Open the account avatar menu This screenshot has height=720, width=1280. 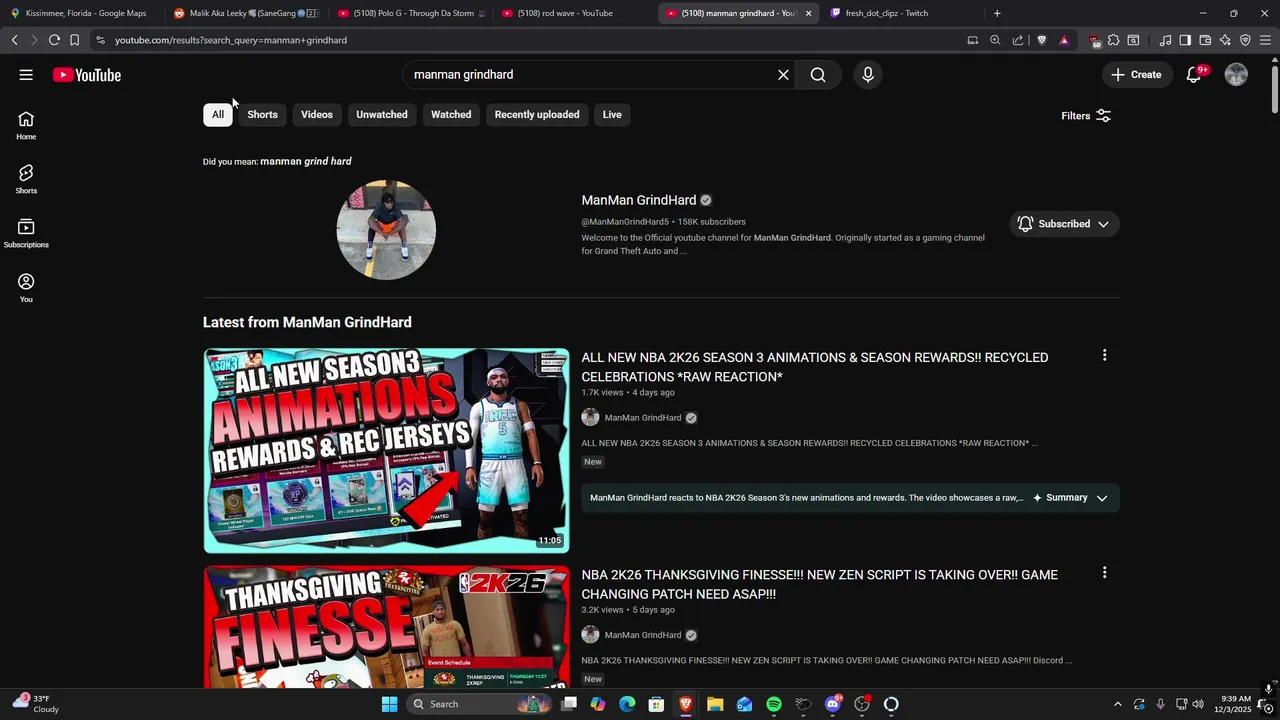click(x=1236, y=75)
